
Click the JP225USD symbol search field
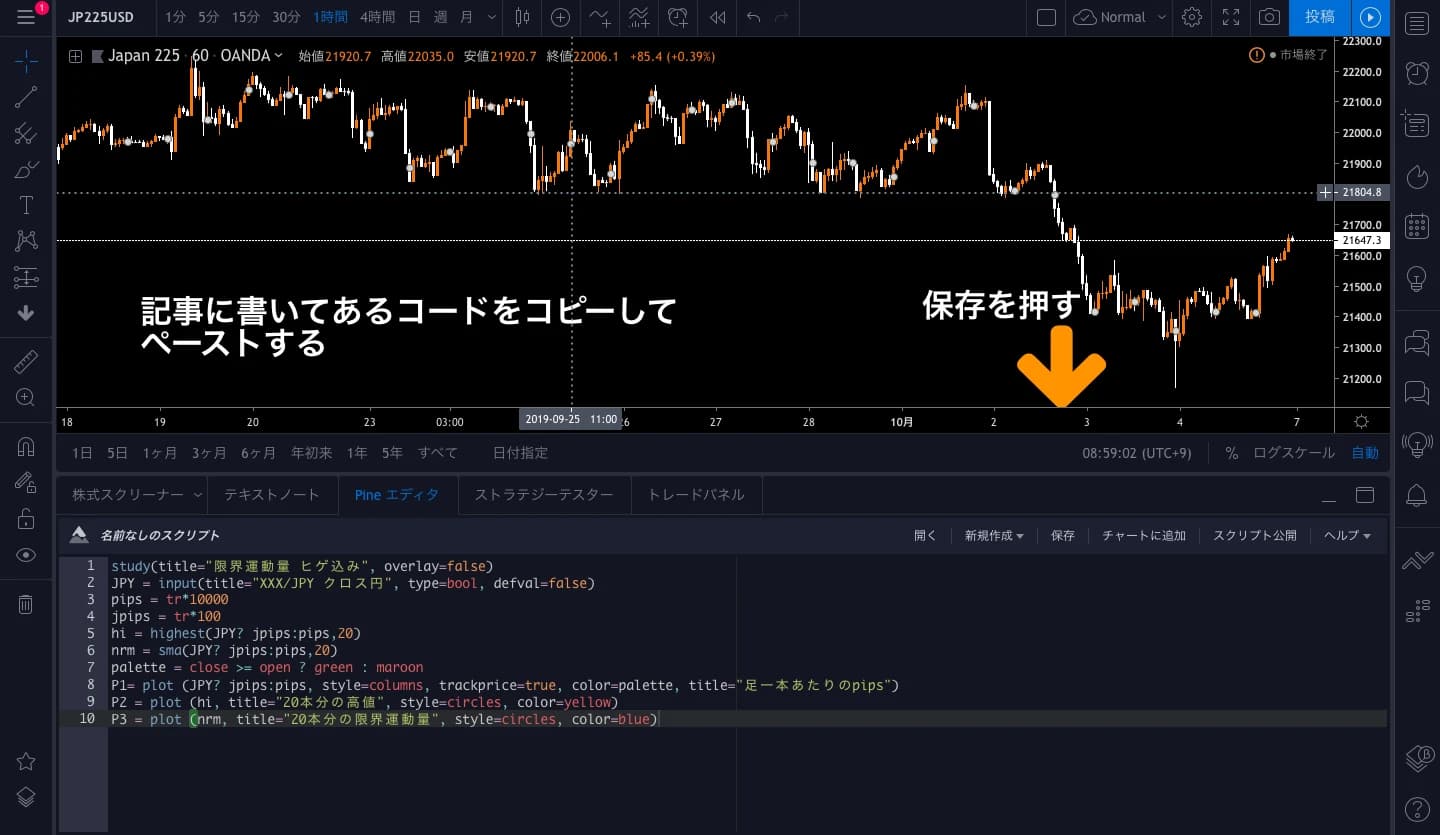(100, 17)
